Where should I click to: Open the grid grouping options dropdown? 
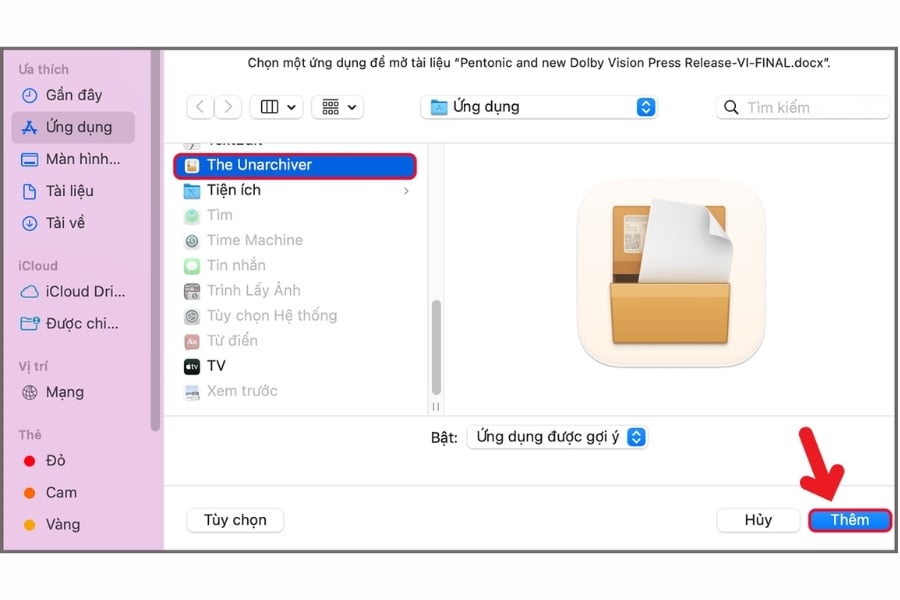tap(337, 107)
